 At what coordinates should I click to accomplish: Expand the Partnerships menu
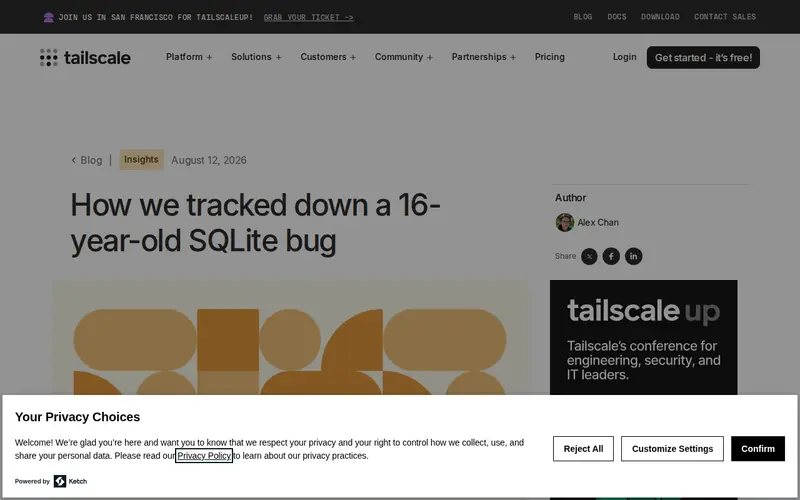[x=484, y=57]
